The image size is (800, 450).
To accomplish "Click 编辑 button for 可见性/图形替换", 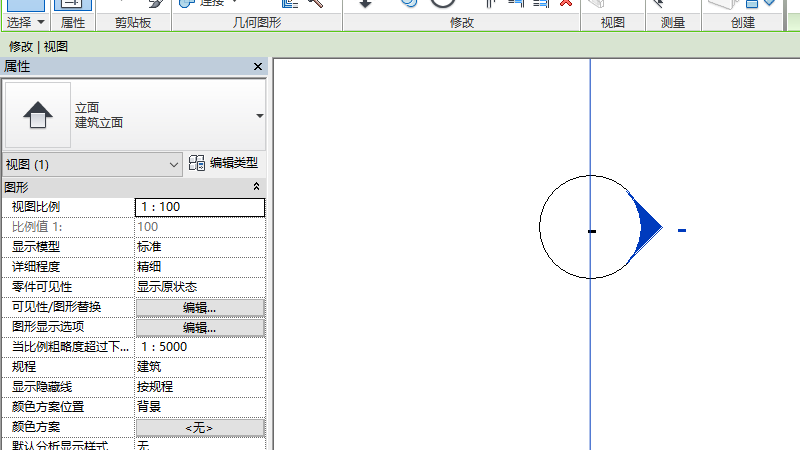I will (x=199, y=307).
